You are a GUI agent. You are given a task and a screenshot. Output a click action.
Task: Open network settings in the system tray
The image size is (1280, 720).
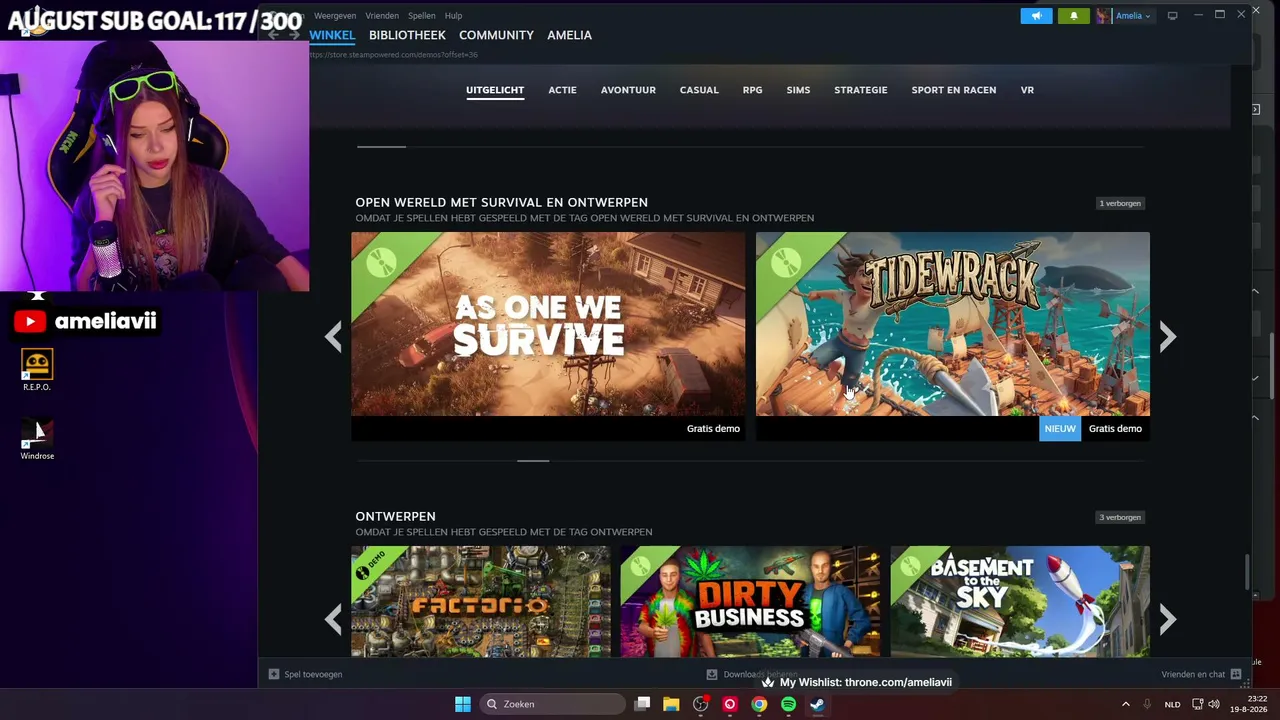[1197, 704]
